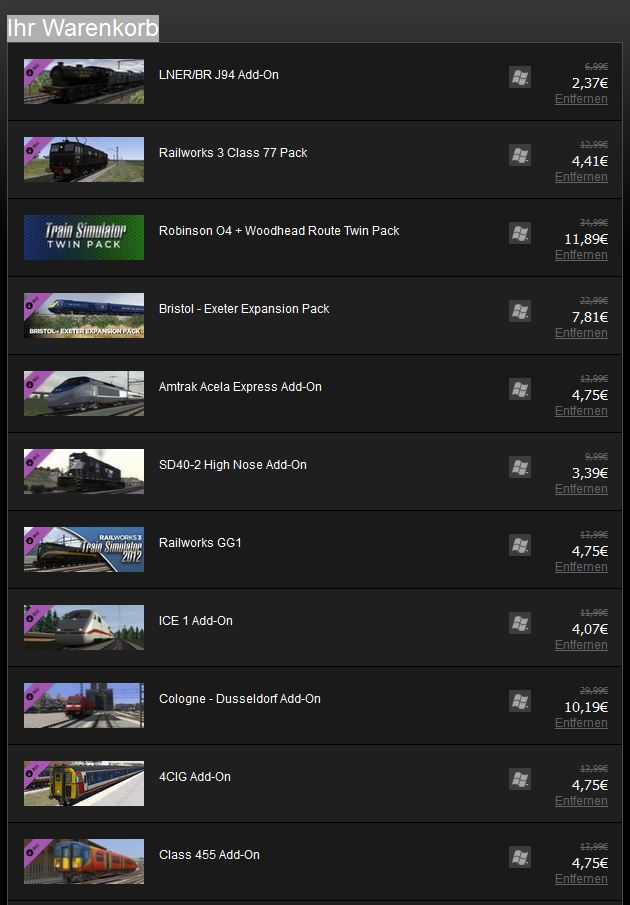Remove Class 455 Add-On with Entfernen

[x=581, y=878]
